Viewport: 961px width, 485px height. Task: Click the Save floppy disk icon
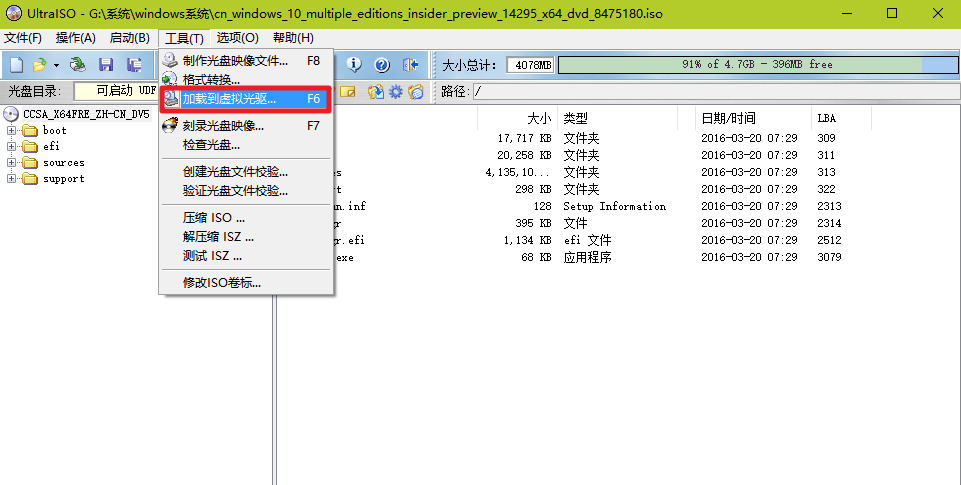click(106, 65)
